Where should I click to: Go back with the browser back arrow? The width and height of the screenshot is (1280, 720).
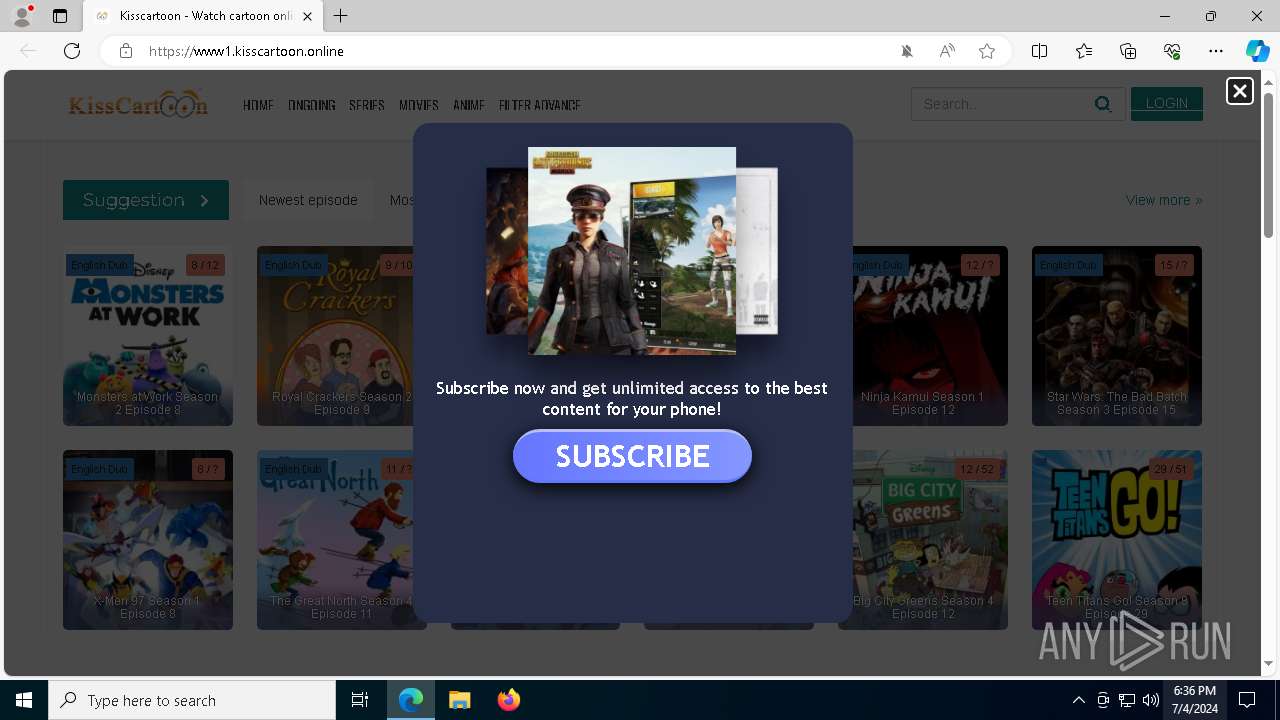coord(28,51)
